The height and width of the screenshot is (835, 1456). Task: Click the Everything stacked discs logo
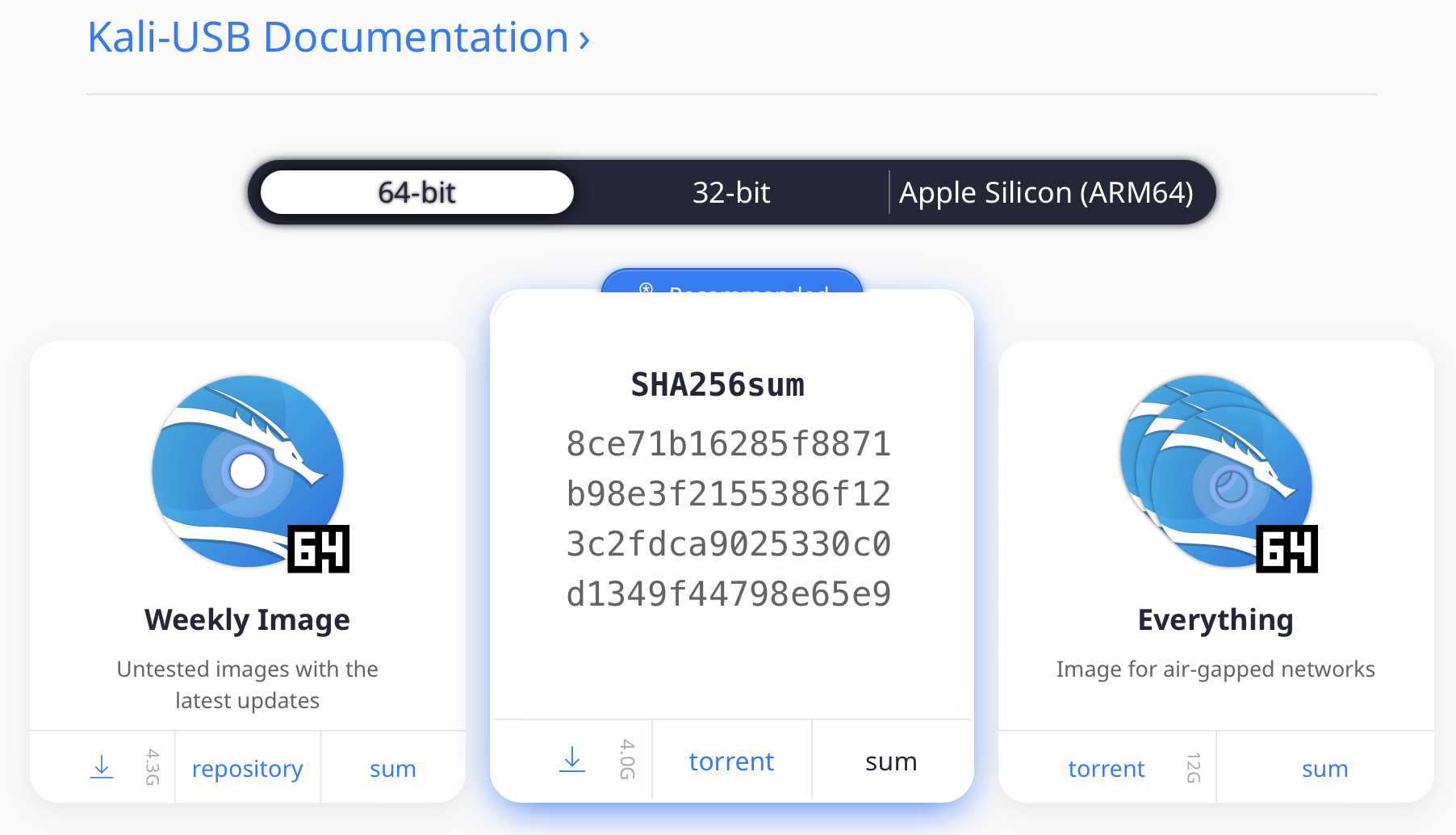pyautogui.click(x=1215, y=472)
